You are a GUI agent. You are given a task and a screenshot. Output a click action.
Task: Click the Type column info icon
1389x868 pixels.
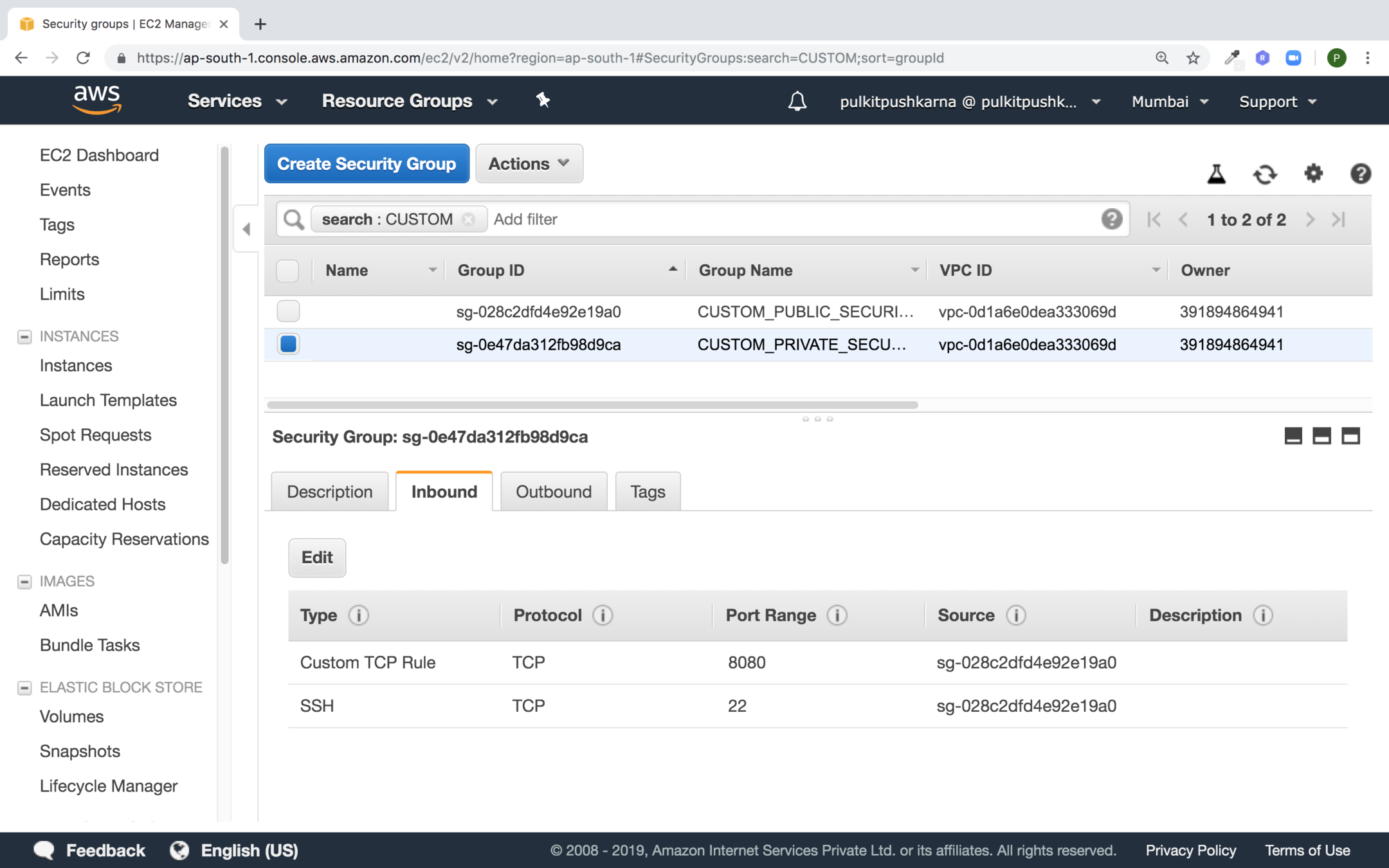(358, 615)
